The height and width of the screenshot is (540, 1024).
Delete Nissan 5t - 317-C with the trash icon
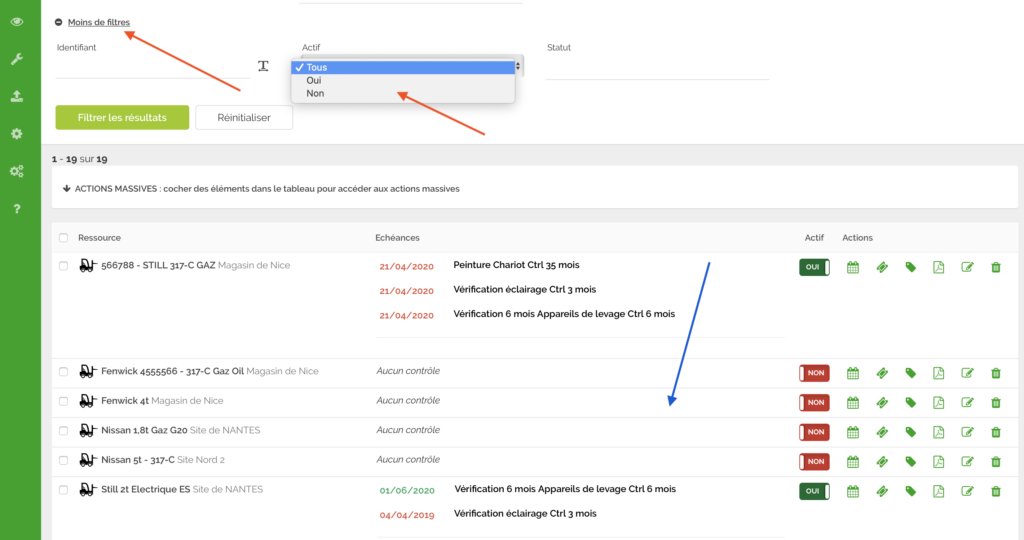click(995, 462)
